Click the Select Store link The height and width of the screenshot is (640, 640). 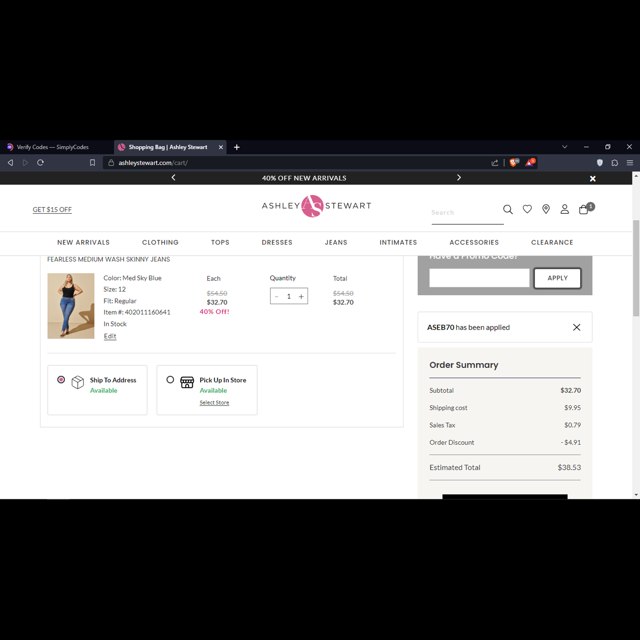tap(214, 403)
